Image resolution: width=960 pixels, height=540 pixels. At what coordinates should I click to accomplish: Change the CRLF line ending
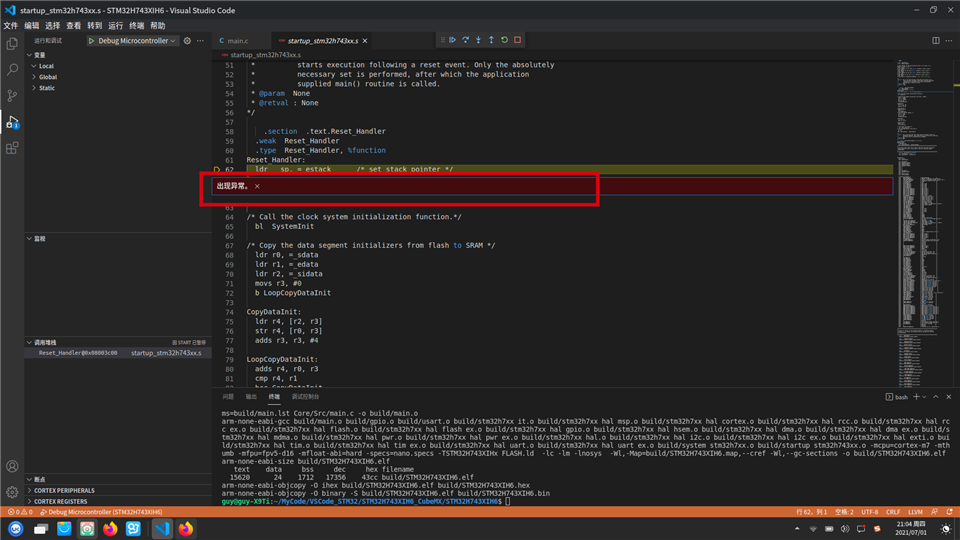[893, 512]
